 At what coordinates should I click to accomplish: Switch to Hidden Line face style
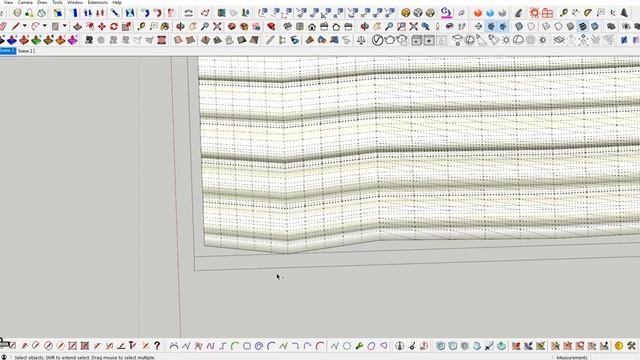[558, 27]
